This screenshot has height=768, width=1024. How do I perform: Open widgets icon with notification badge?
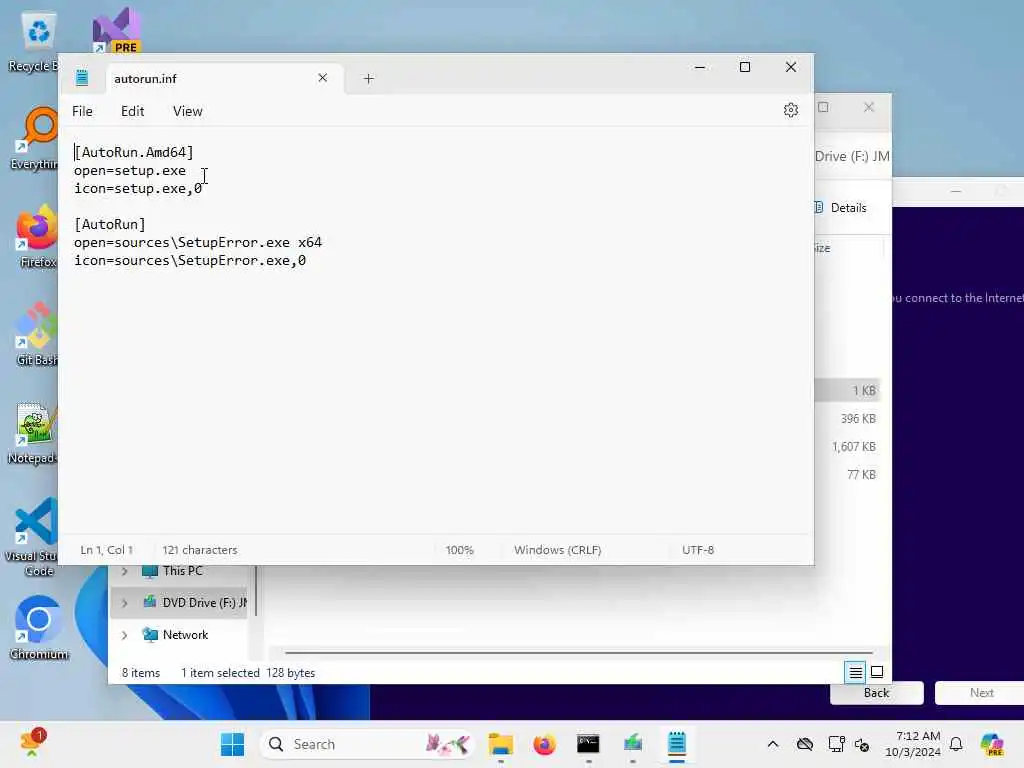pos(32,743)
